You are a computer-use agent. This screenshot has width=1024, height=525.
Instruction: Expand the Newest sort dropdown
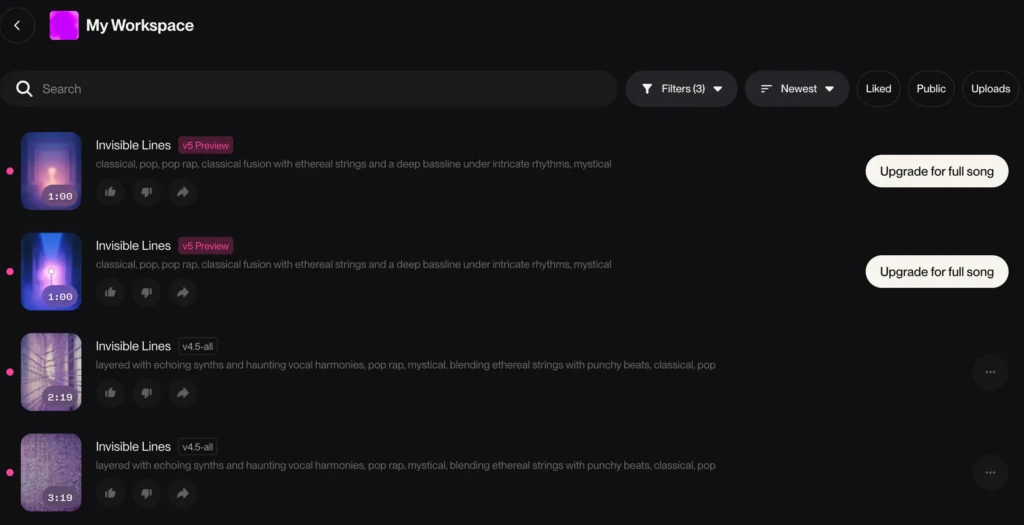click(x=796, y=89)
